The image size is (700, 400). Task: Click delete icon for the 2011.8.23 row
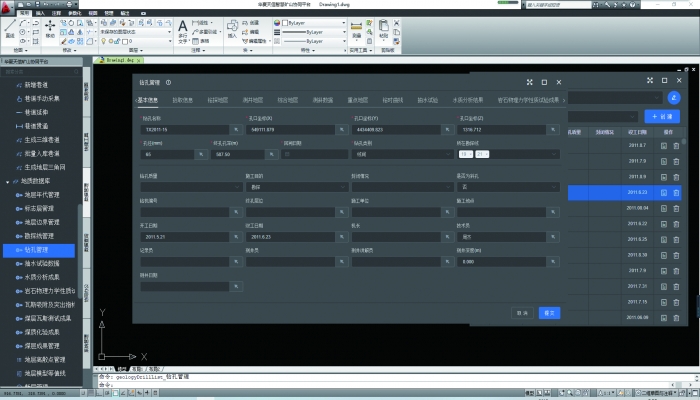[x=676, y=192]
